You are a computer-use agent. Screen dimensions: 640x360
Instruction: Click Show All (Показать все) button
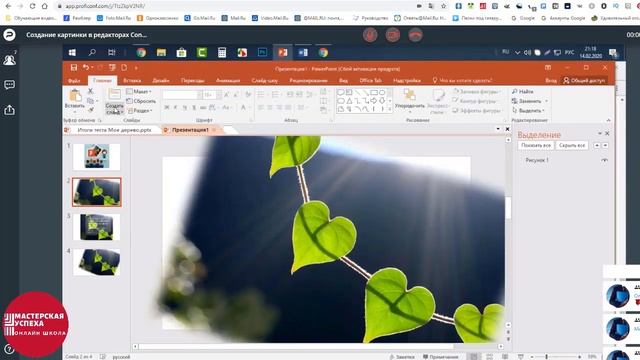(536, 145)
